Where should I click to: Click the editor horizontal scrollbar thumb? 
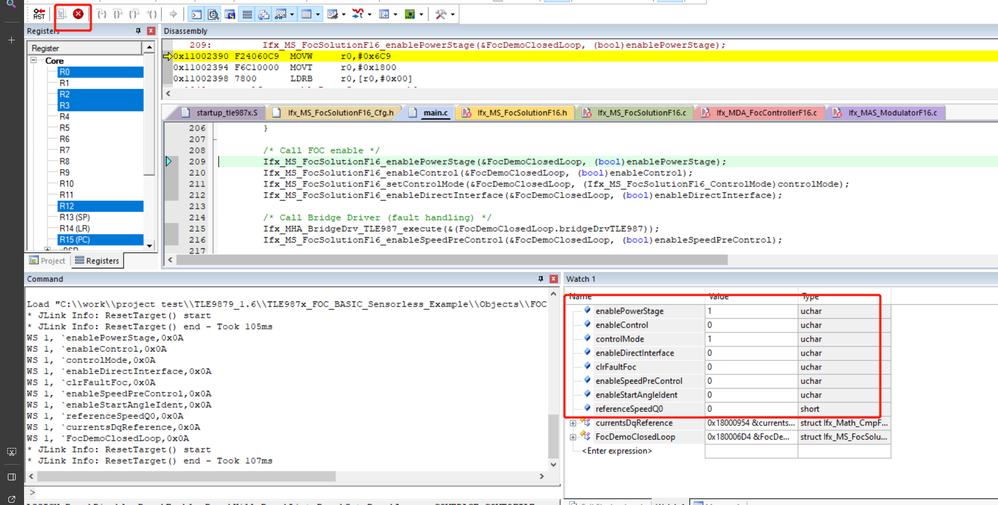pyautogui.click(x=452, y=260)
